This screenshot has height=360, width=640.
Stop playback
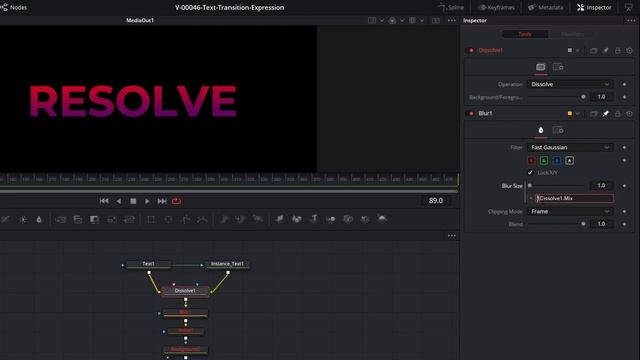point(133,201)
